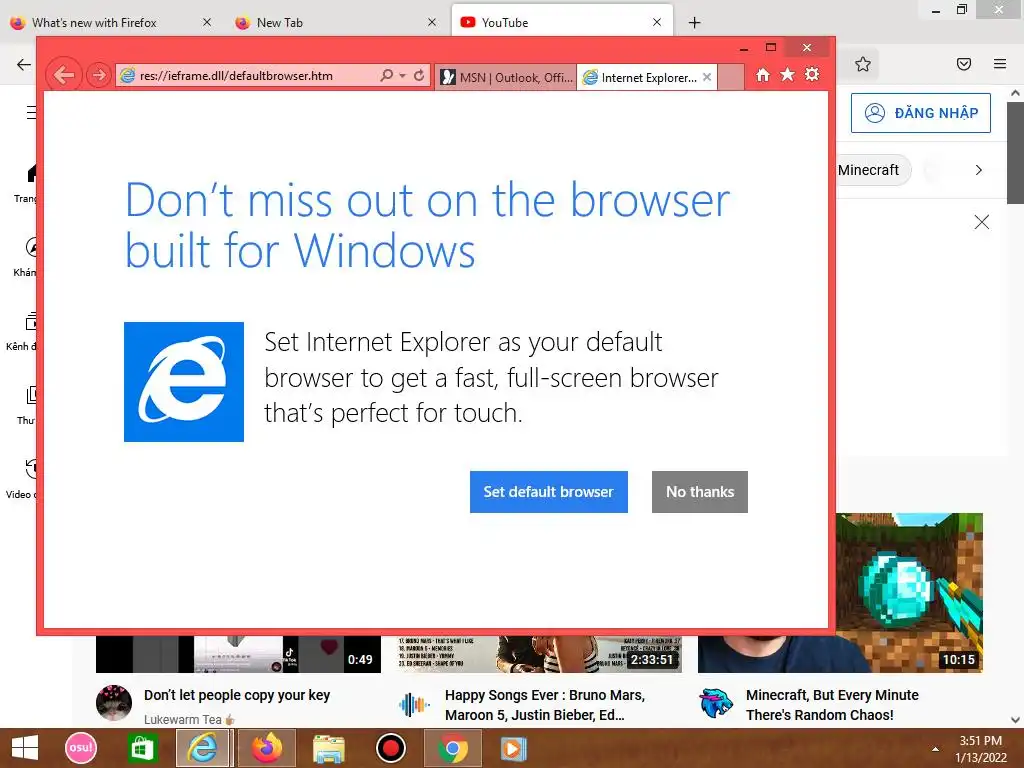This screenshot has width=1024, height=768.
Task: Expand IE address bar autocomplete dropdown arrow
Action: (402, 76)
